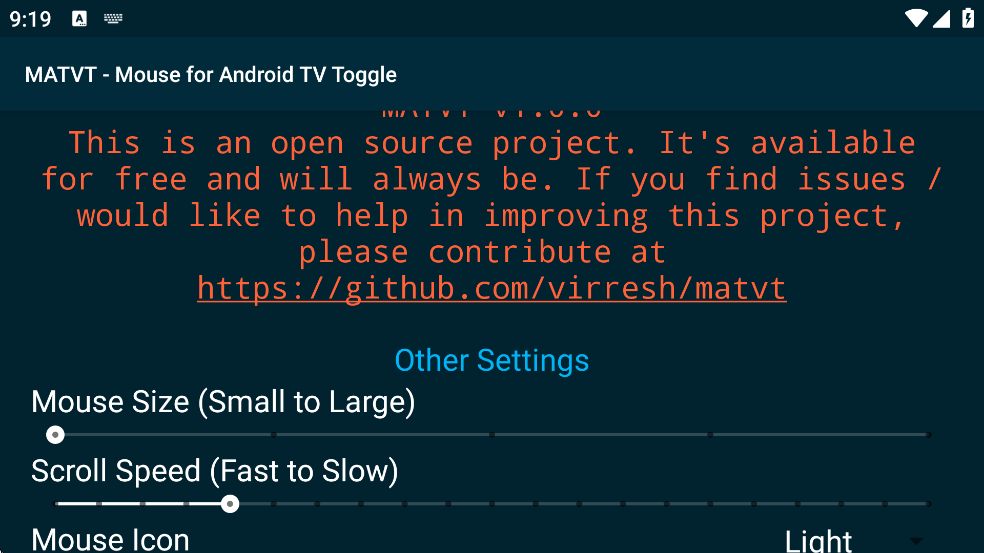This screenshot has height=553, width=984.
Task: Set Mouse Size slider to largest end
Action: pyautogui.click(x=928, y=435)
